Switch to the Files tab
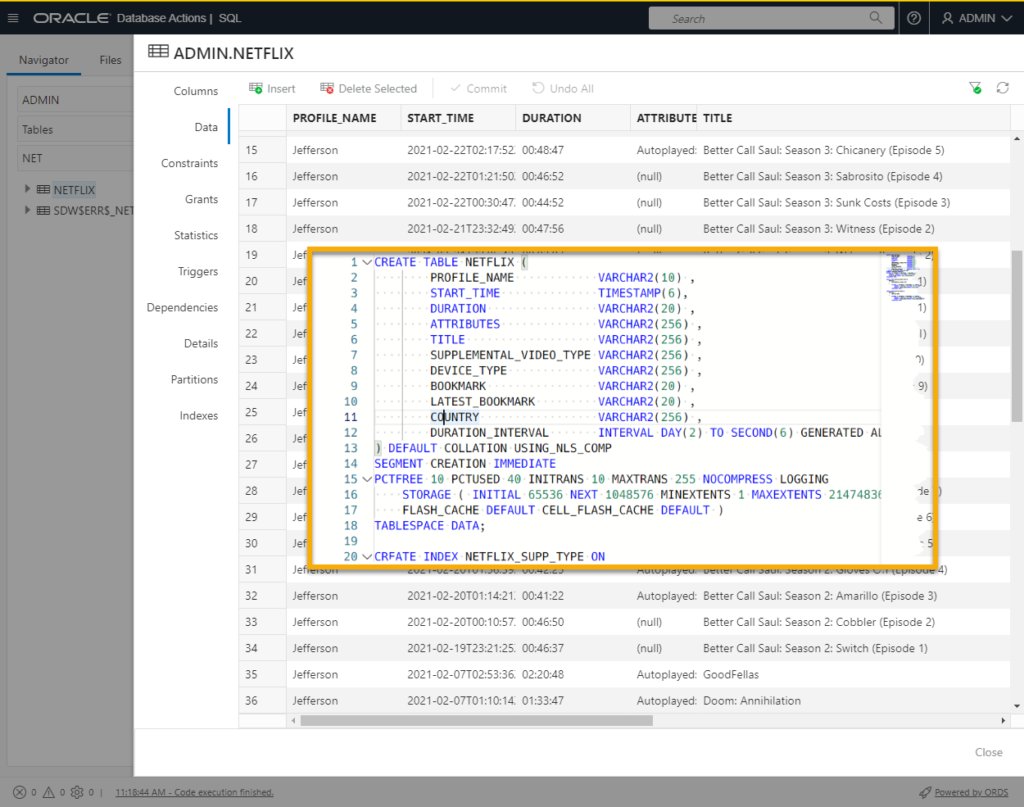The width and height of the screenshot is (1024, 807). pyautogui.click(x=110, y=60)
